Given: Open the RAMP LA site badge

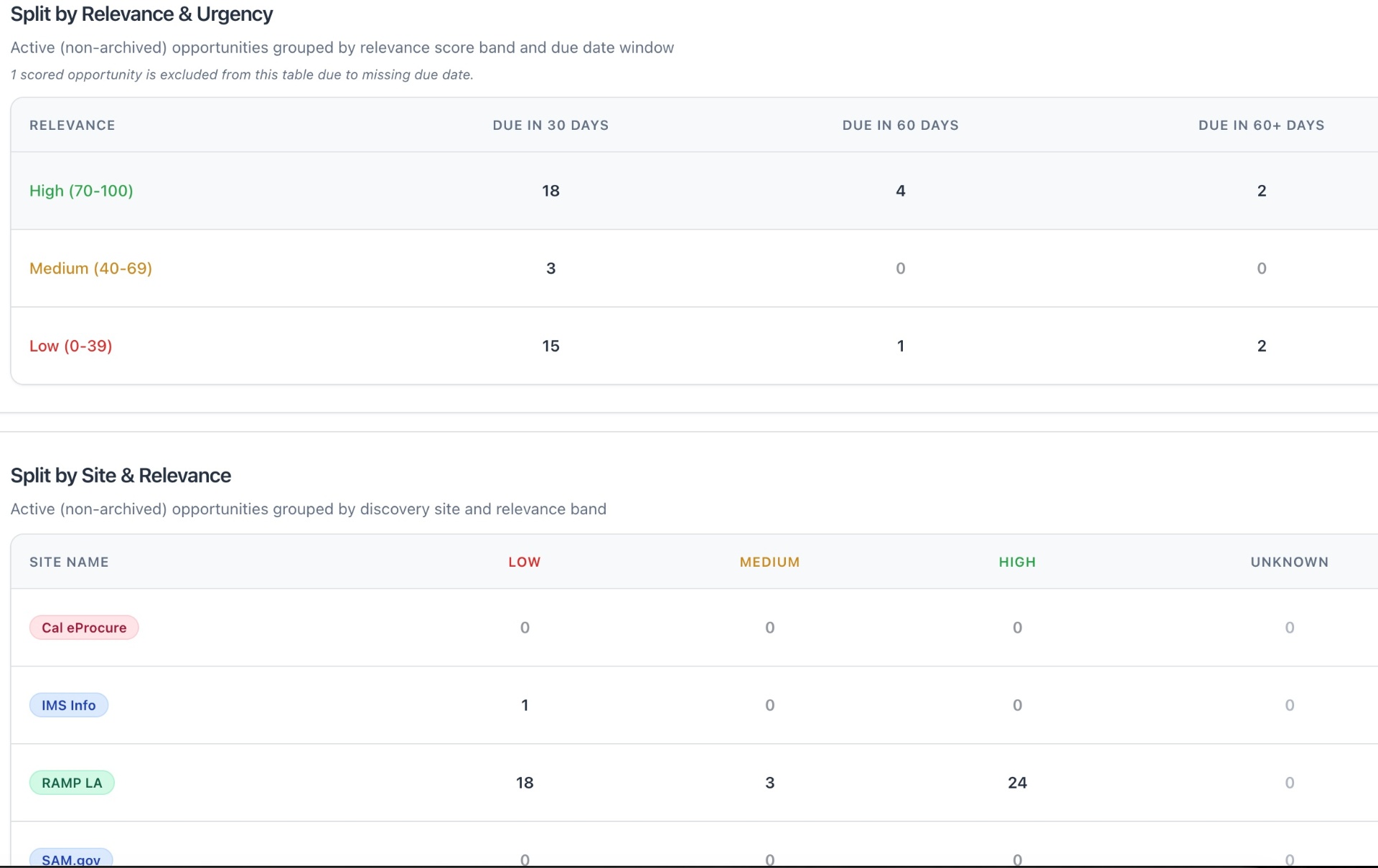Looking at the screenshot, I should coord(72,783).
